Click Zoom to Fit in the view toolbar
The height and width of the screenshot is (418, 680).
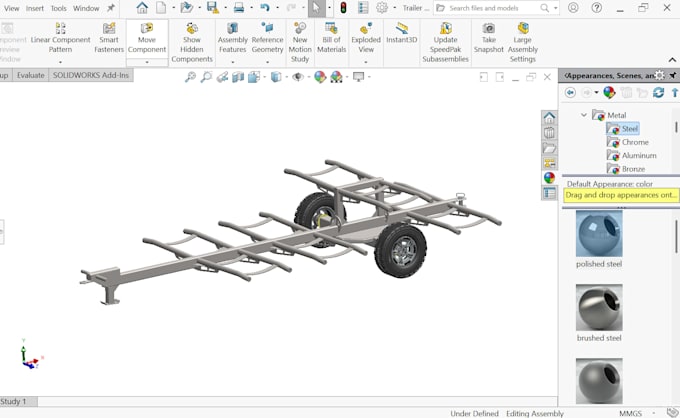(x=190, y=77)
